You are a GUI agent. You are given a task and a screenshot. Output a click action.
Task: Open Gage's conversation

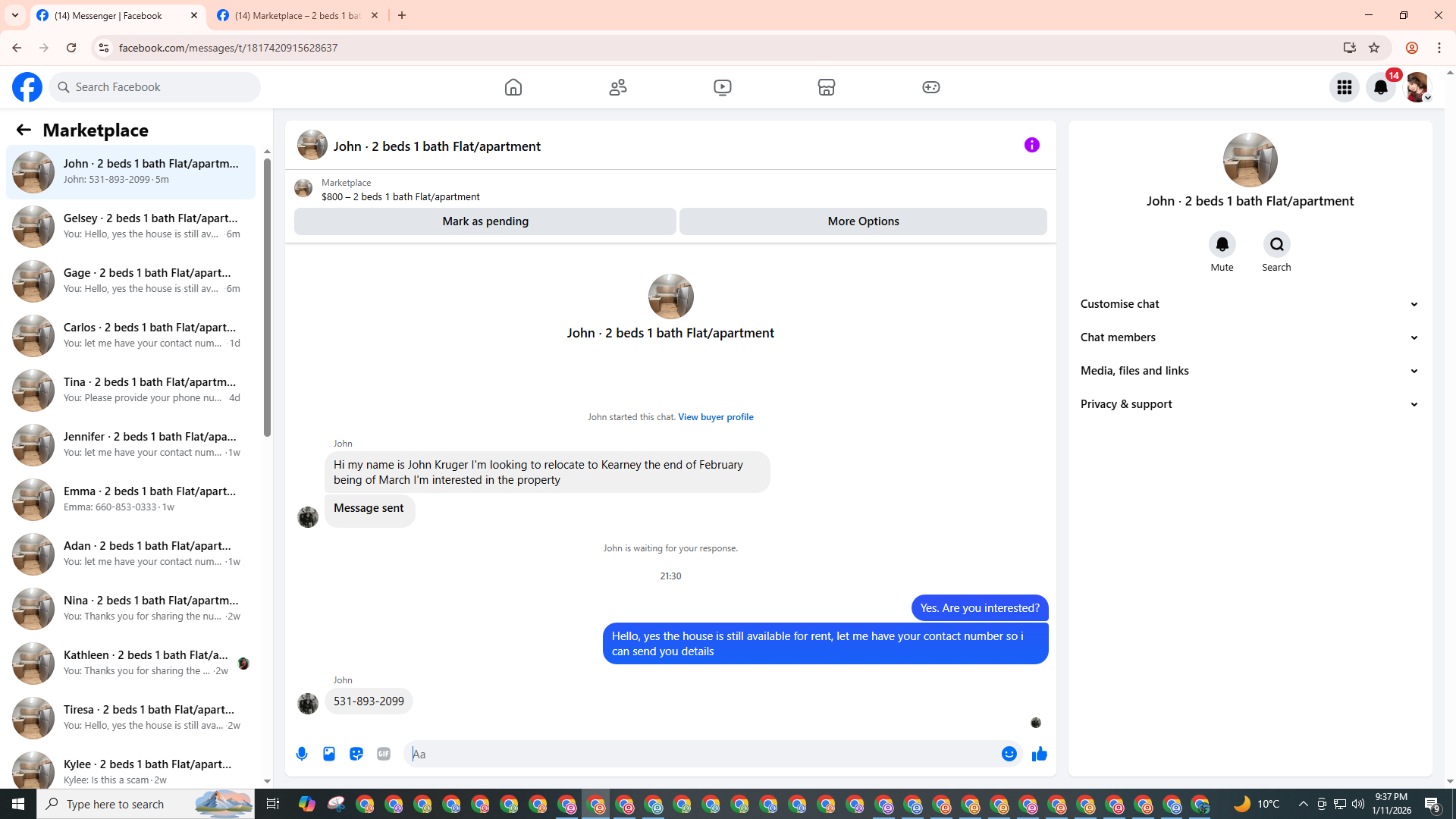coord(131,281)
